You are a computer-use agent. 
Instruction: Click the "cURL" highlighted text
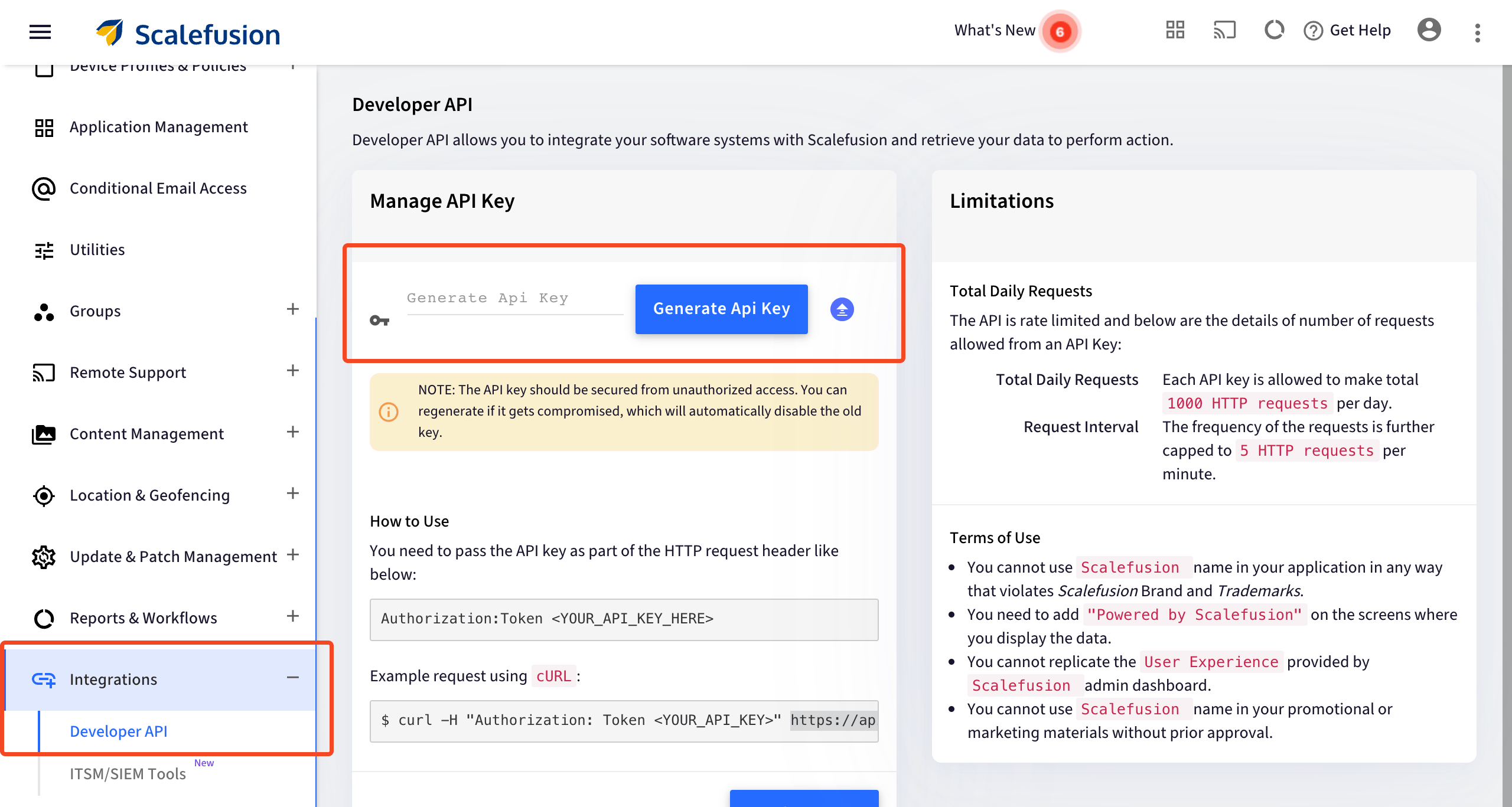(553, 677)
